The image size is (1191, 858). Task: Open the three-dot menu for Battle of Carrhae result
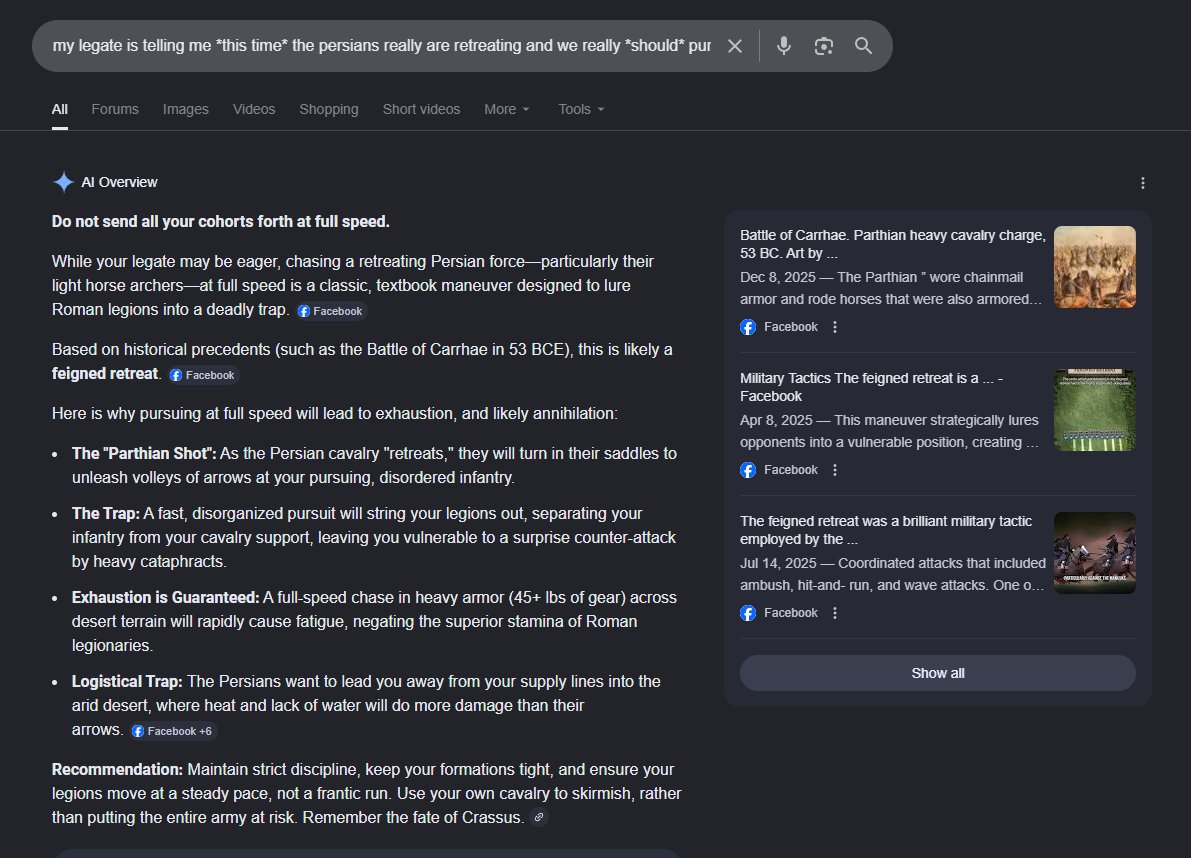point(835,327)
